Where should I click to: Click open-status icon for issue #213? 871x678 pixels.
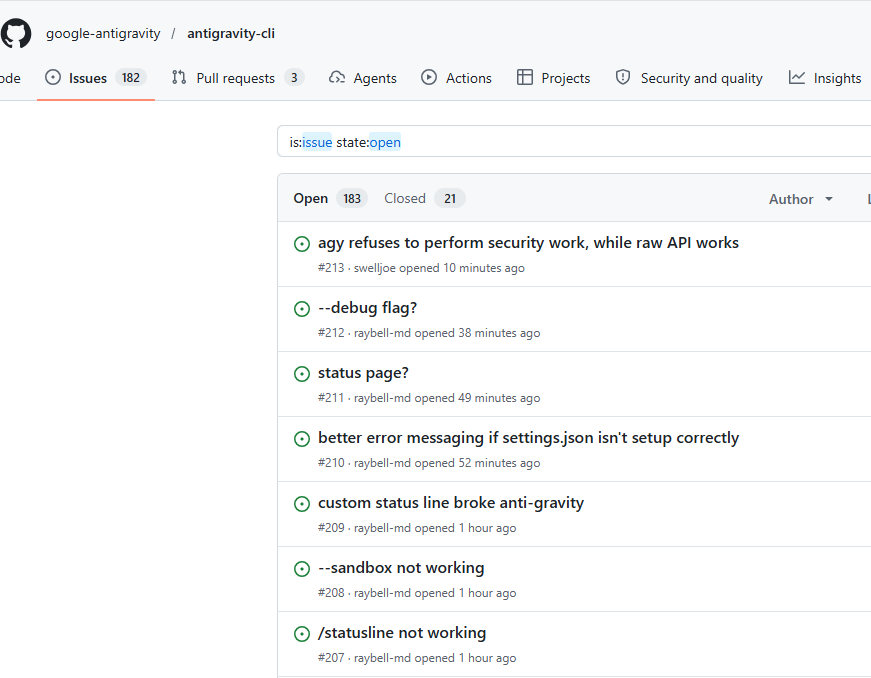[x=302, y=244]
